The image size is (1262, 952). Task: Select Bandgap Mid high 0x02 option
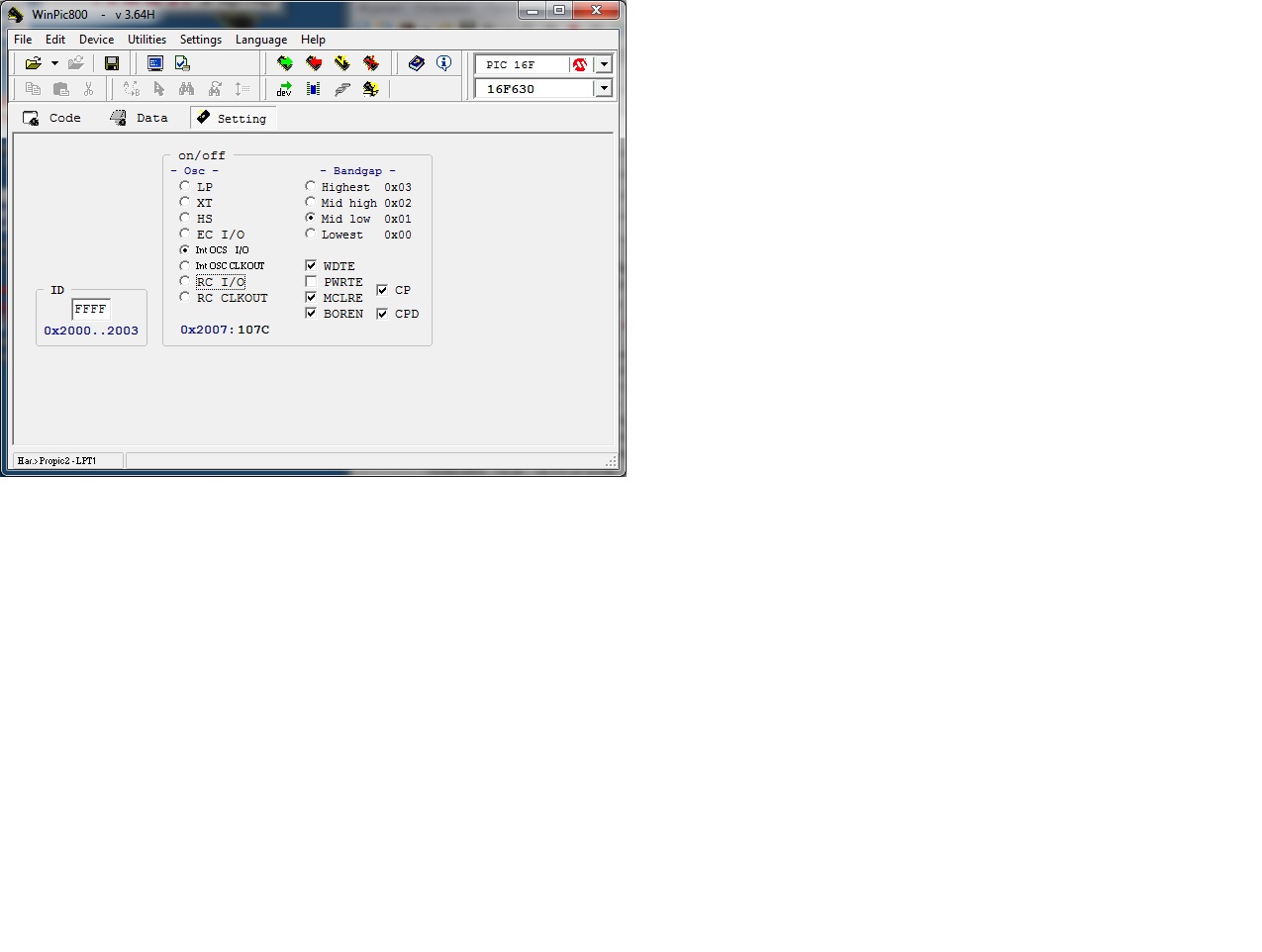(311, 202)
